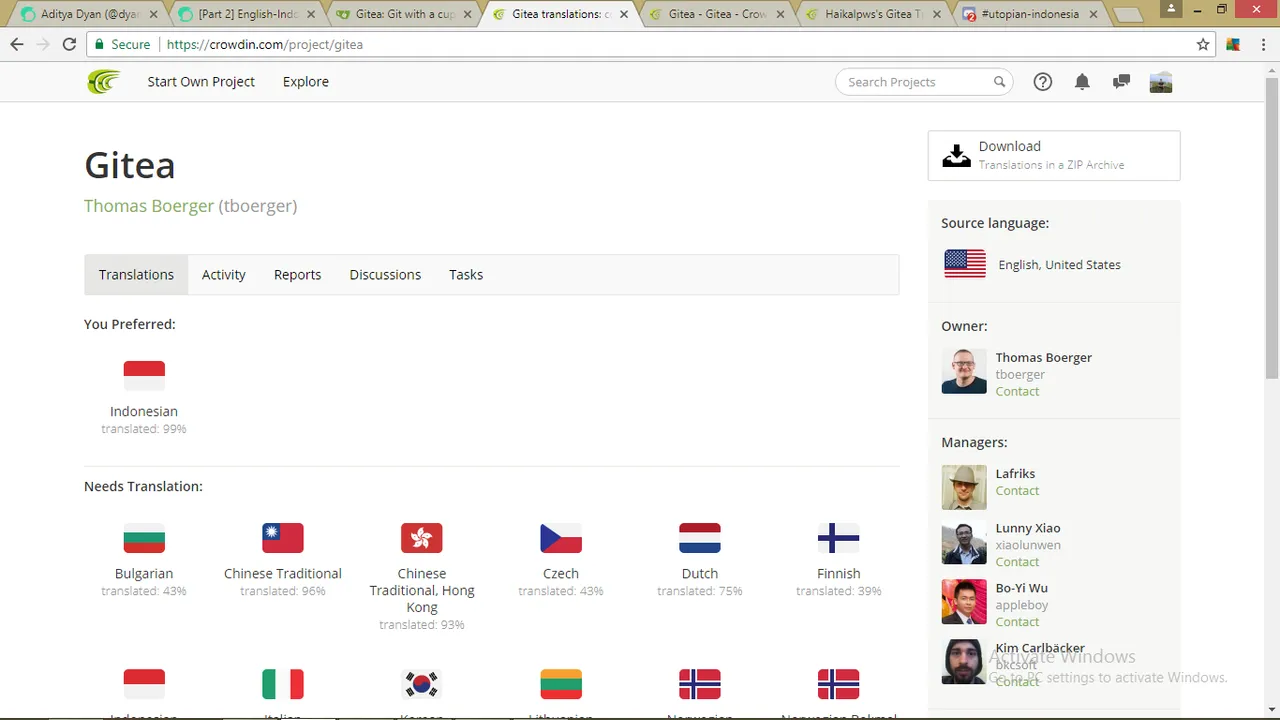Select the Indonesian flag under You Preferred
Screen dimensions: 1280x720
click(144, 376)
